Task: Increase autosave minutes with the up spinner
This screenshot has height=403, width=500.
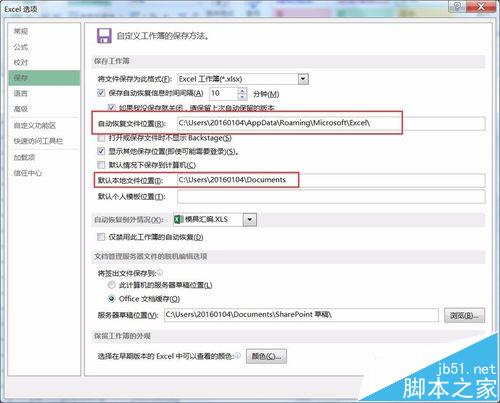Action: (x=243, y=91)
